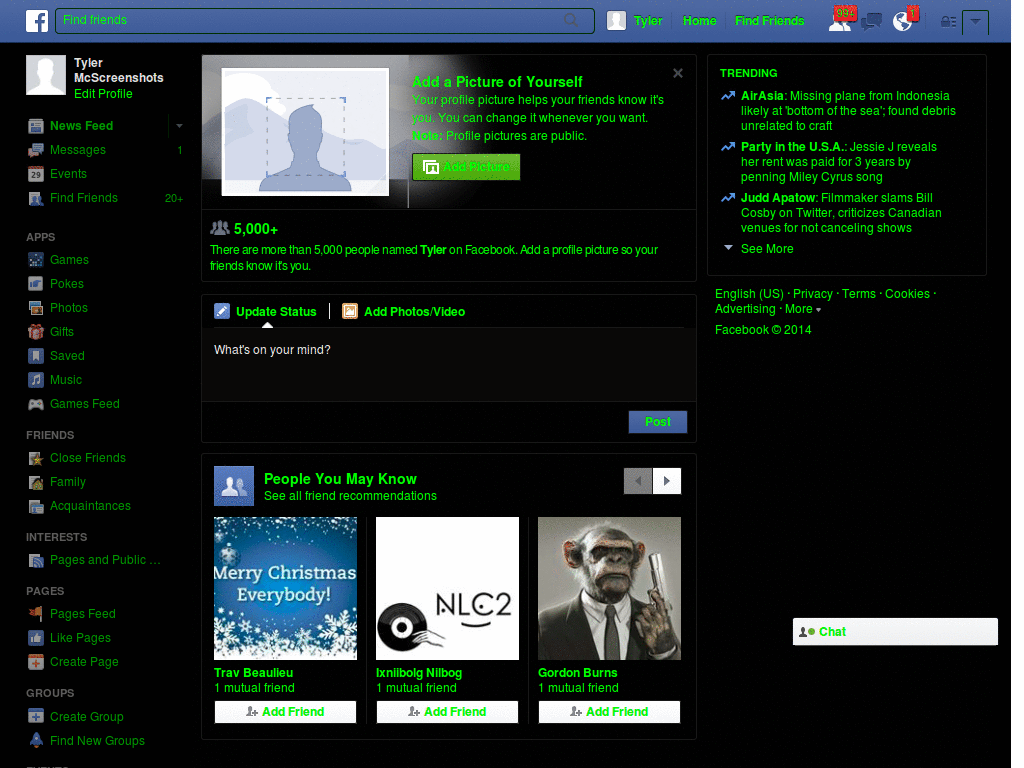
Task: Click the Music note icon
Action: (36, 380)
